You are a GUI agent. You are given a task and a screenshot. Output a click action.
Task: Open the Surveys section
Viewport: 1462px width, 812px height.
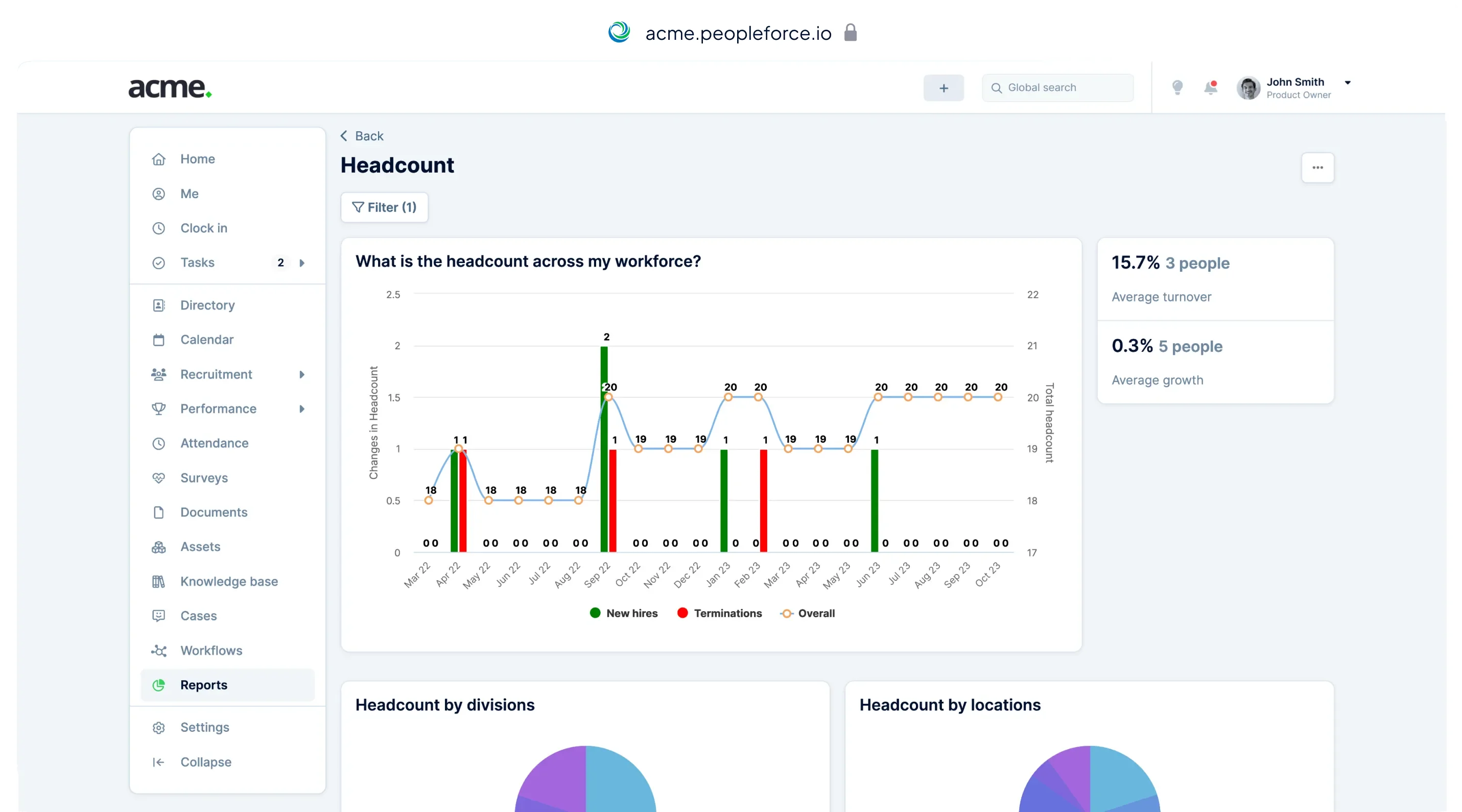[x=204, y=478]
